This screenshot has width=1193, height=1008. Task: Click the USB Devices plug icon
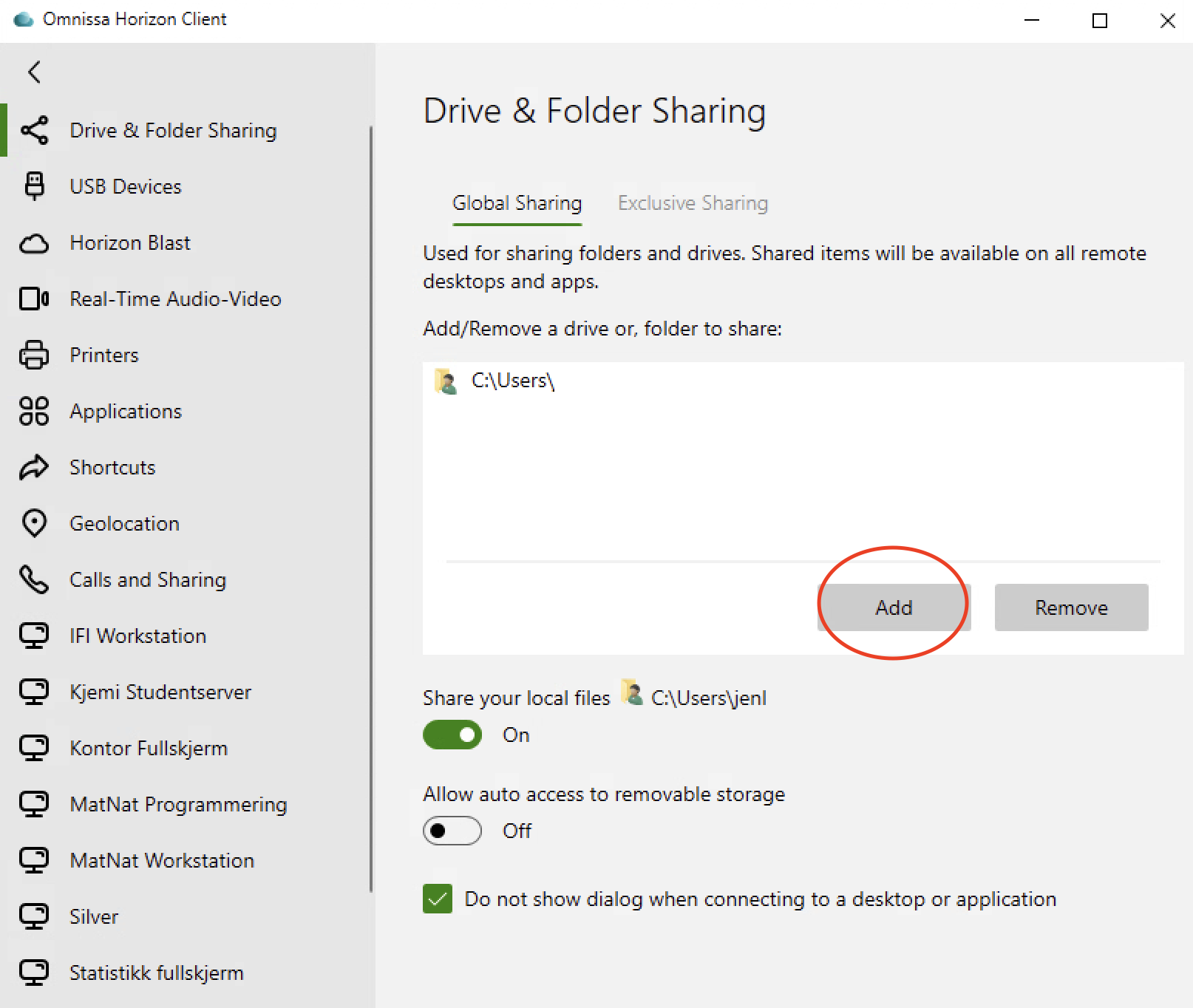pos(34,186)
